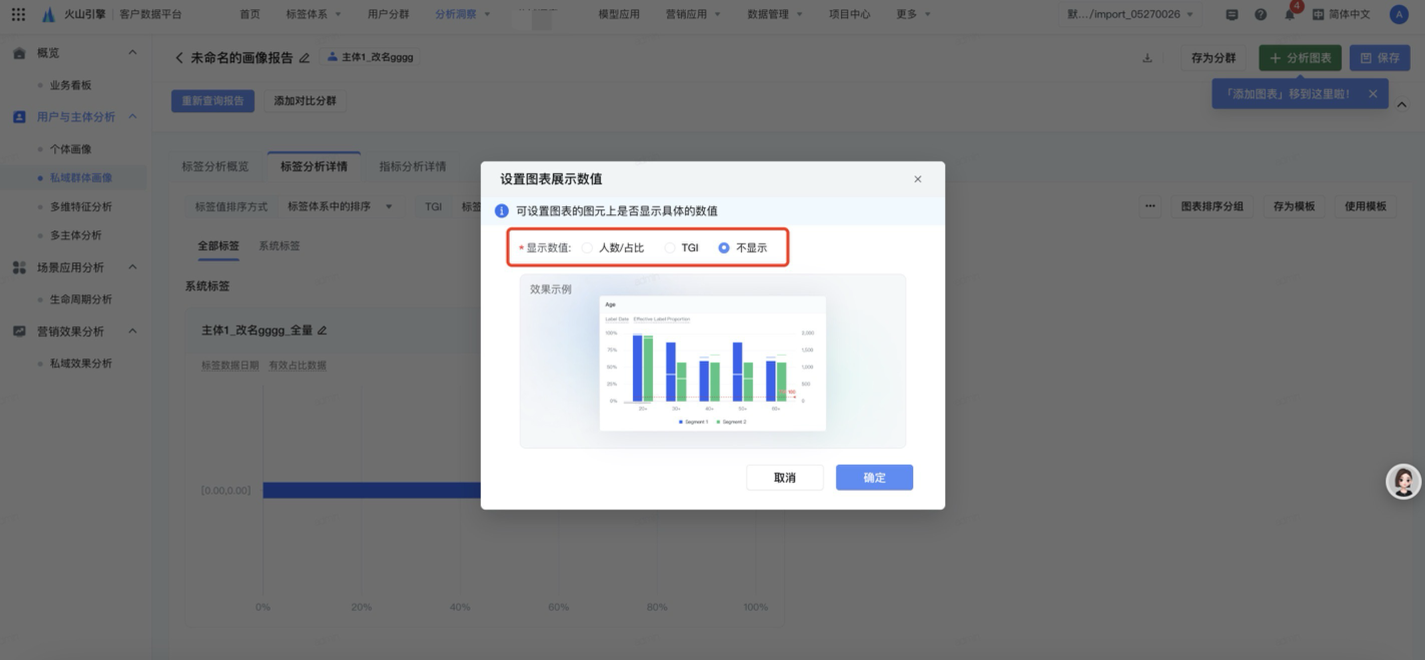Screen dimensions: 1425x660
Task: Select the TGI radio option
Action: (x=670, y=248)
